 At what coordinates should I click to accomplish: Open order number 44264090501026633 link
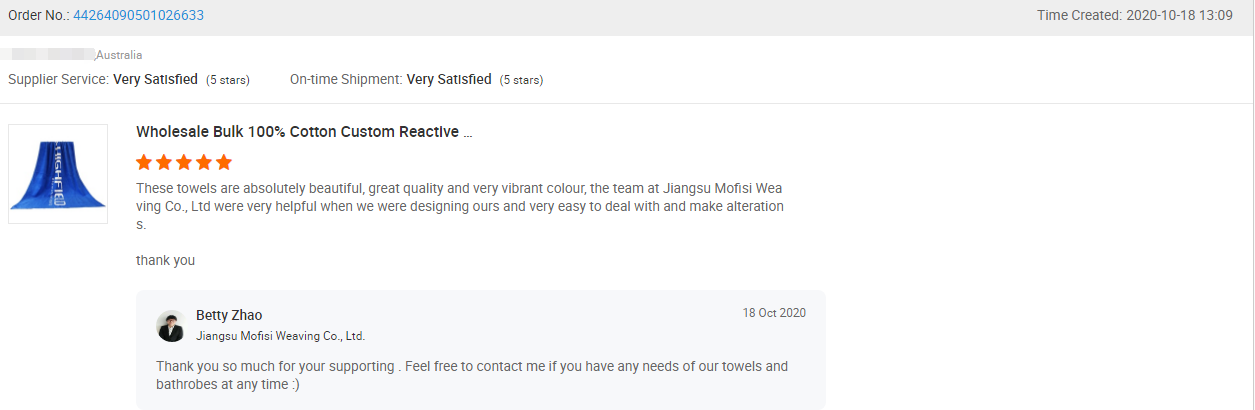pos(139,15)
